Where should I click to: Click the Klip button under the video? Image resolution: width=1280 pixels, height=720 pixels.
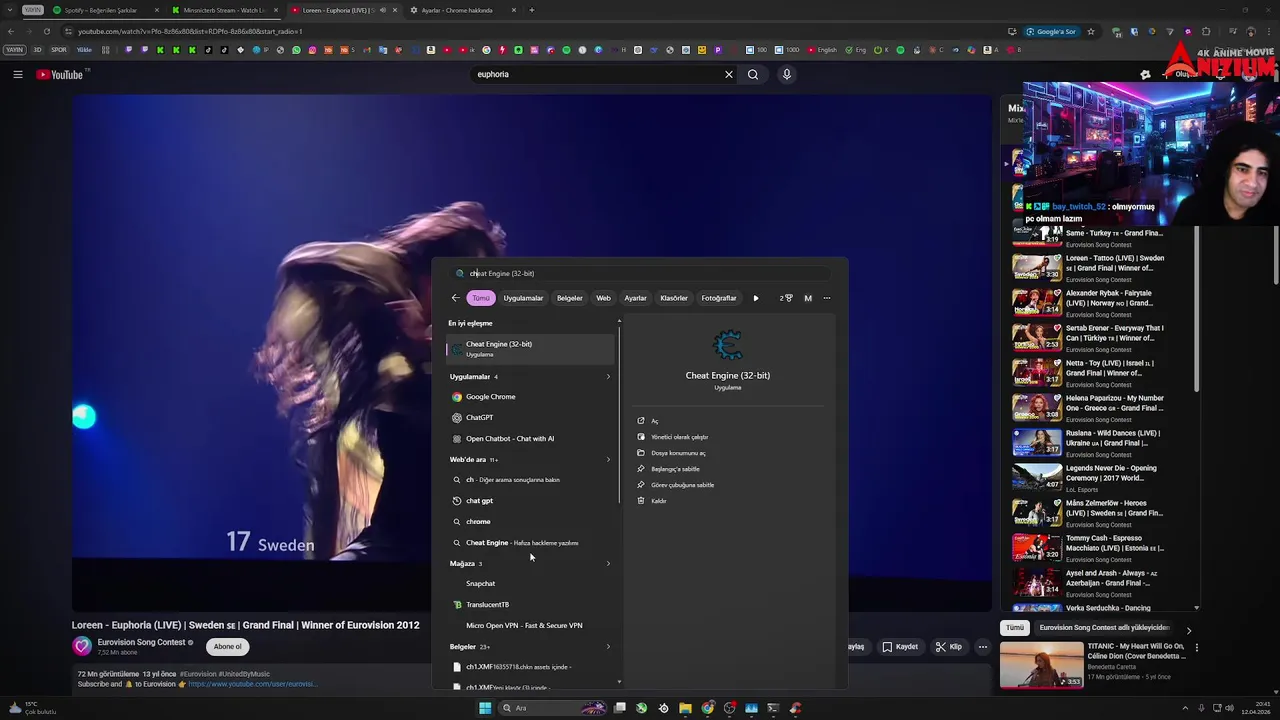[948, 647]
